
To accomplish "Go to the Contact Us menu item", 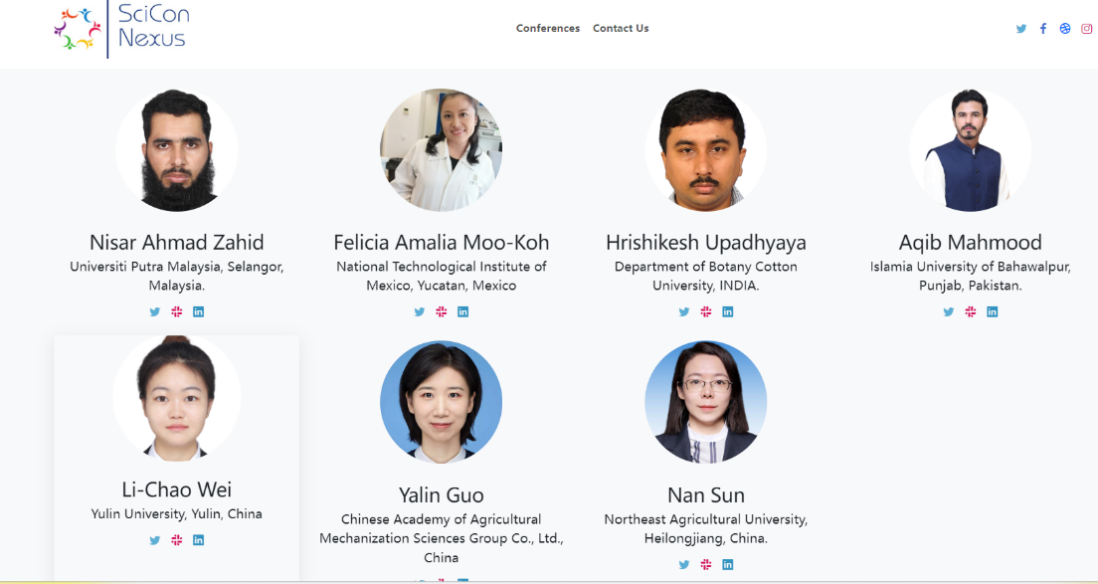I will coord(621,29).
